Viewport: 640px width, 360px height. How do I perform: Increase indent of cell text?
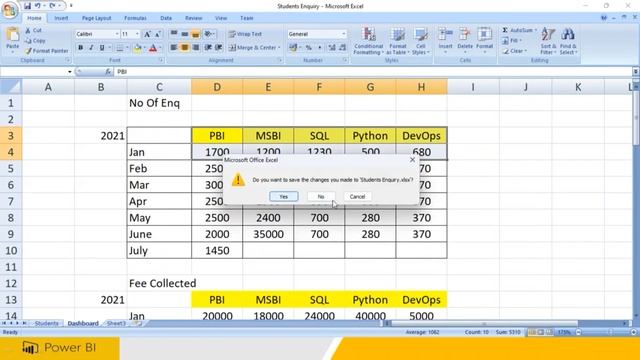click(x=219, y=48)
